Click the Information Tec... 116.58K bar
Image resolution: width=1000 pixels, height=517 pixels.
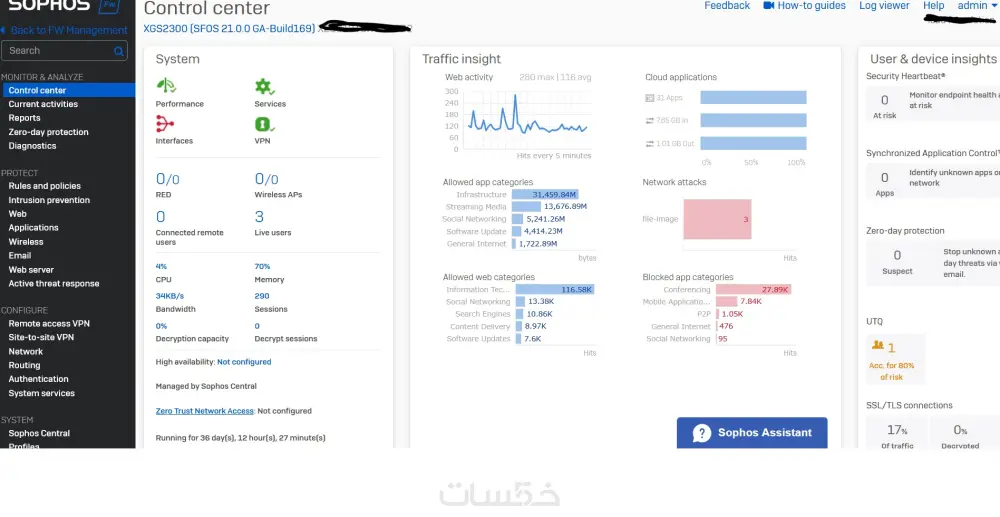555,289
